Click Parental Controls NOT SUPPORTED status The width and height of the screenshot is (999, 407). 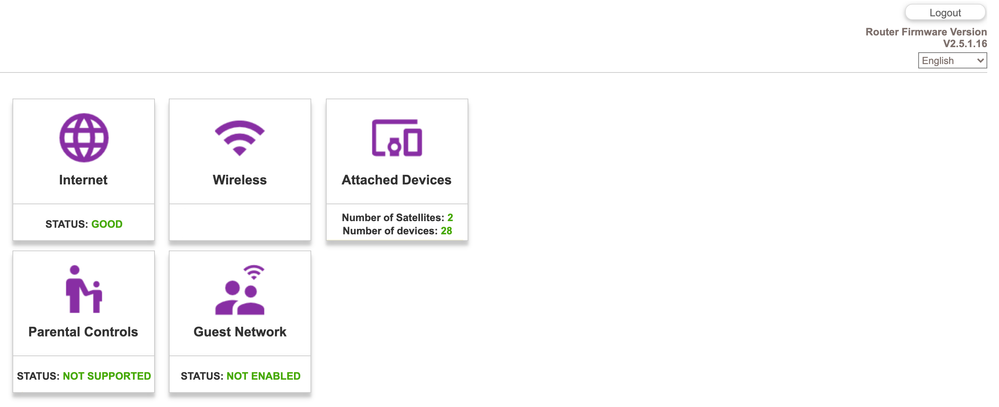84,376
